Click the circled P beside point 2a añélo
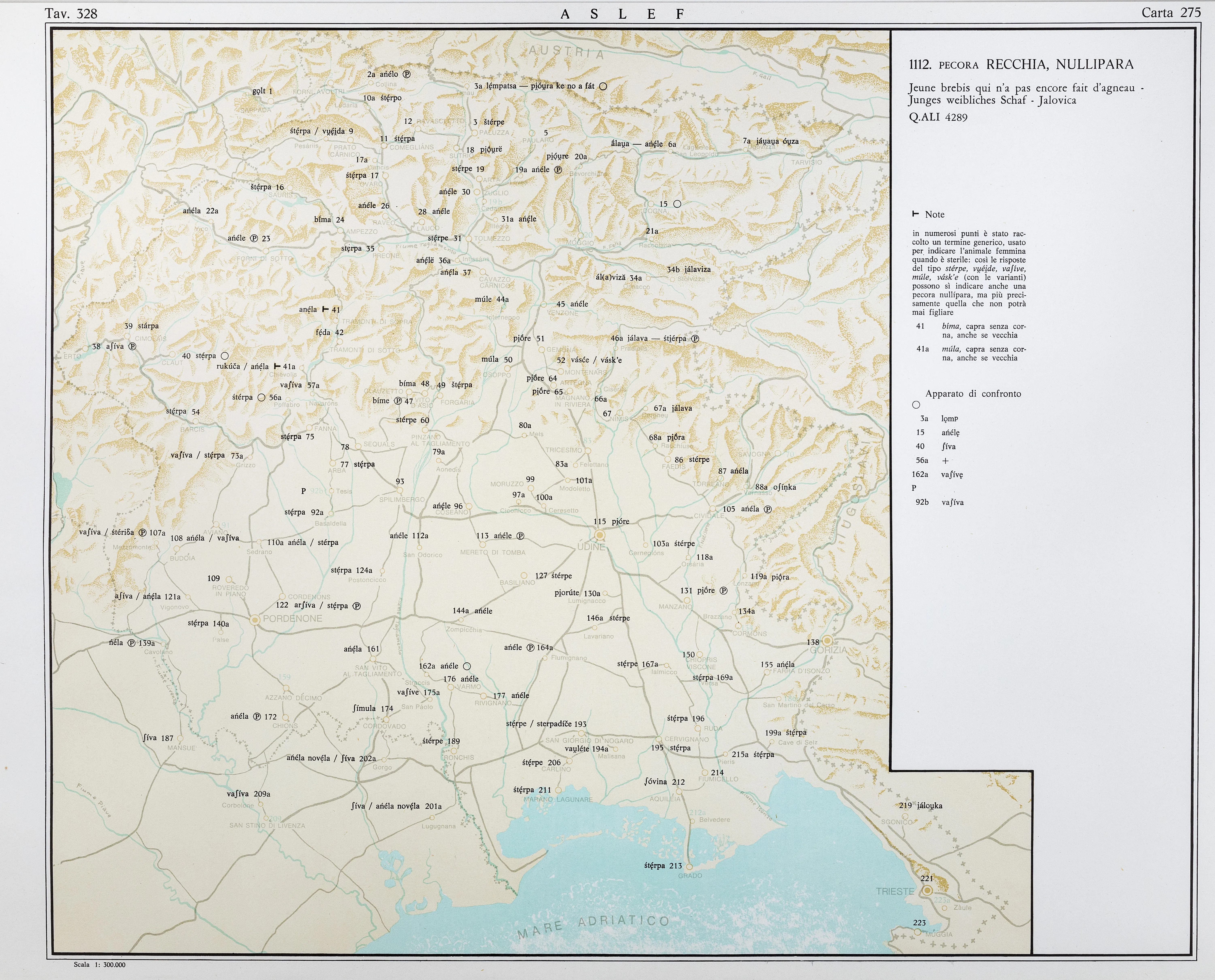Viewport: 1215px width, 980px height. click(406, 74)
